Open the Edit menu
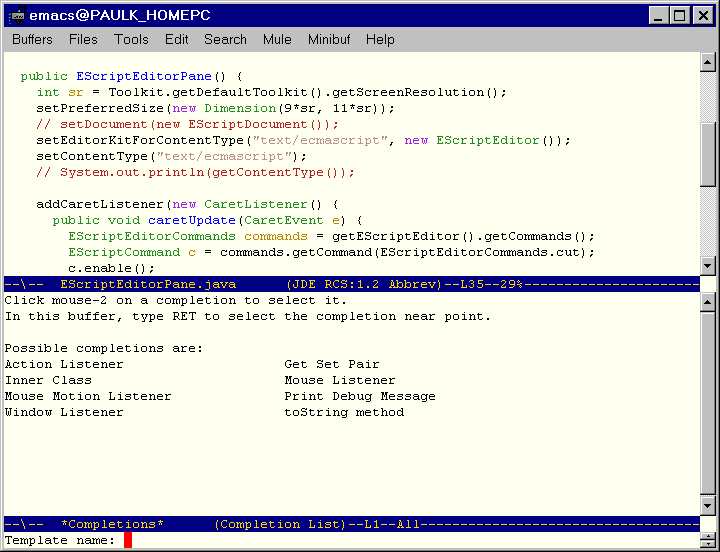 coord(177,39)
